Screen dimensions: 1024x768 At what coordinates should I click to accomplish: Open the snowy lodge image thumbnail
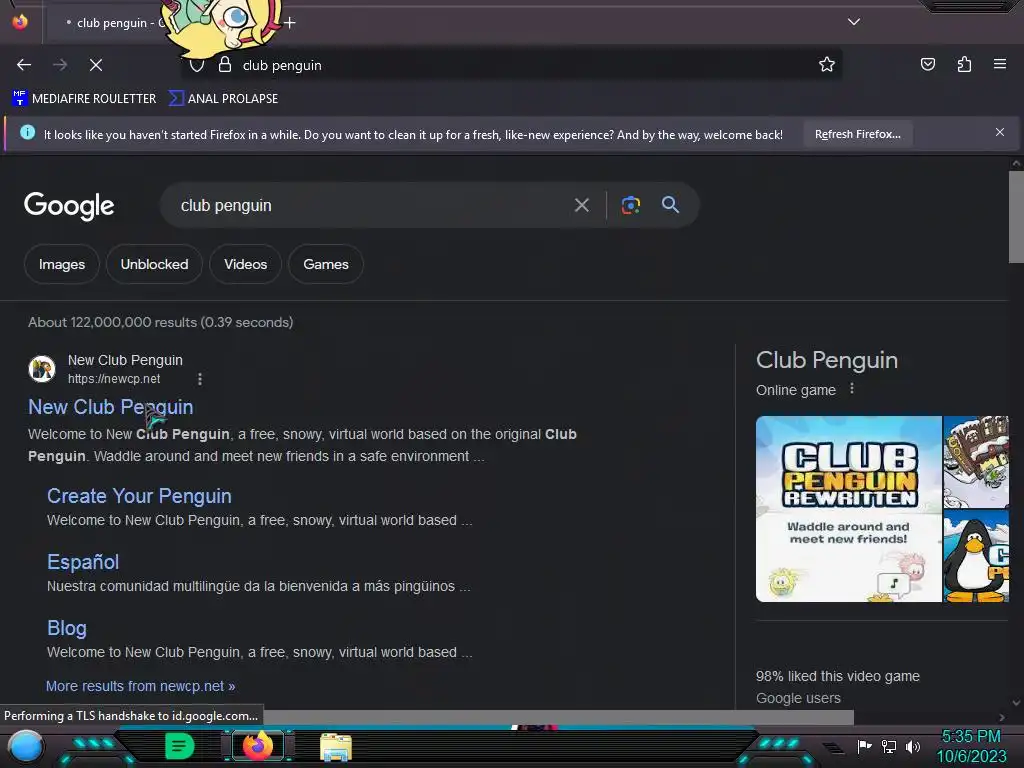point(976,462)
